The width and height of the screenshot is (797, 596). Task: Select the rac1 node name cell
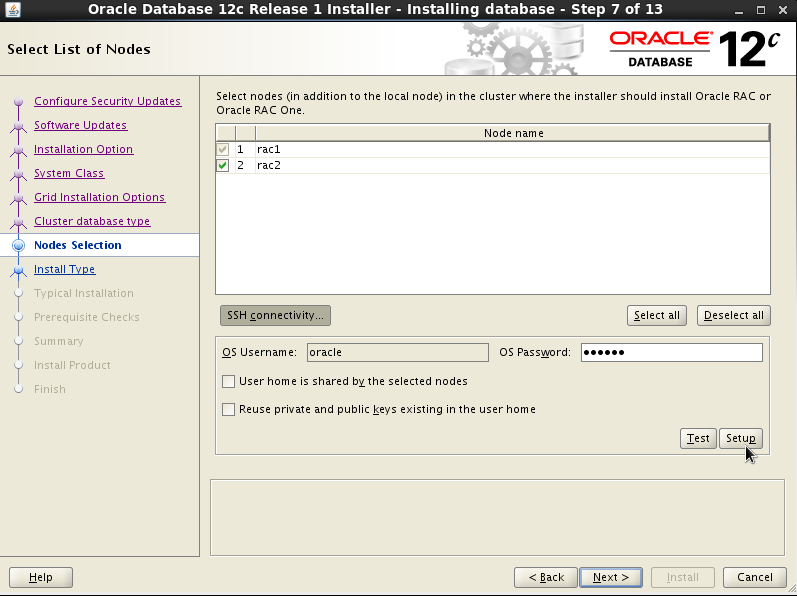512,149
